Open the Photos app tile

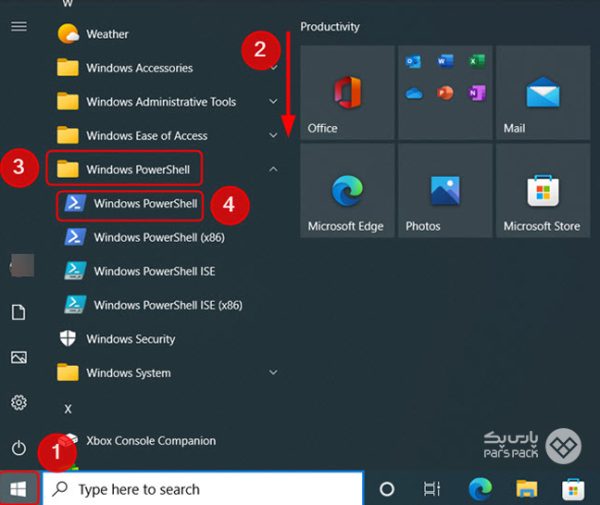(x=444, y=191)
